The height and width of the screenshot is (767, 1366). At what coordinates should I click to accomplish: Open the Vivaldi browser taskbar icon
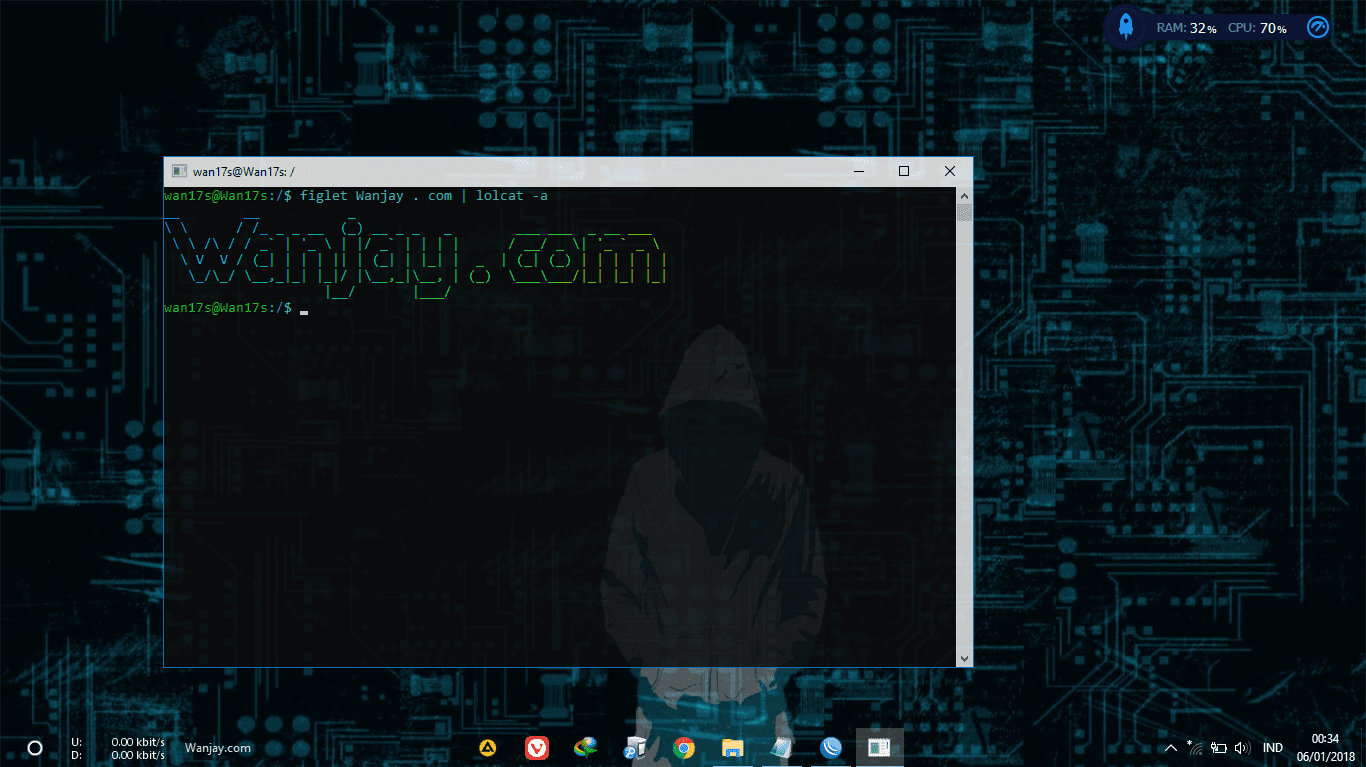point(537,747)
